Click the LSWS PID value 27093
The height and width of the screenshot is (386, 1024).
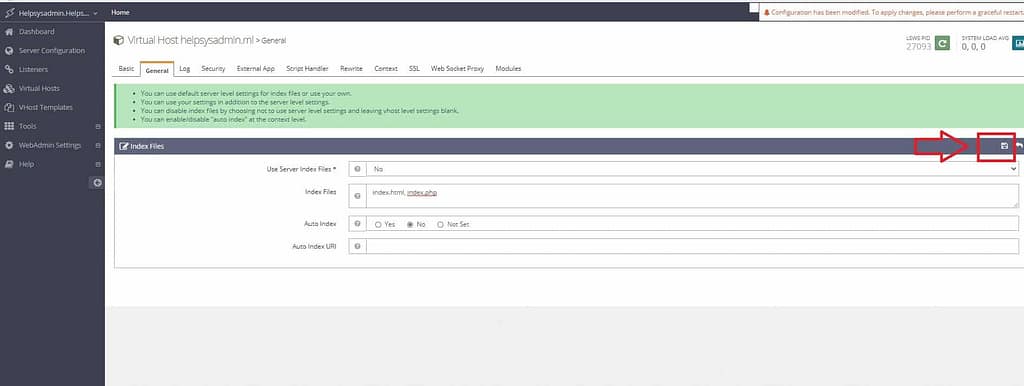click(x=918, y=47)
